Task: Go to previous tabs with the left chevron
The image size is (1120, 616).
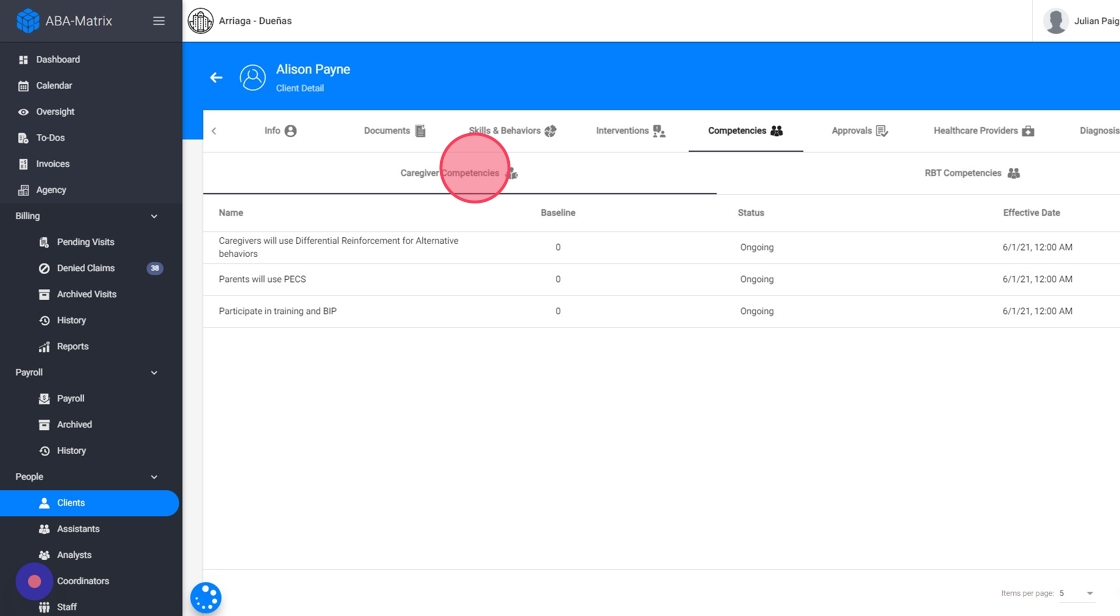Action: click(x=214, y=131)
